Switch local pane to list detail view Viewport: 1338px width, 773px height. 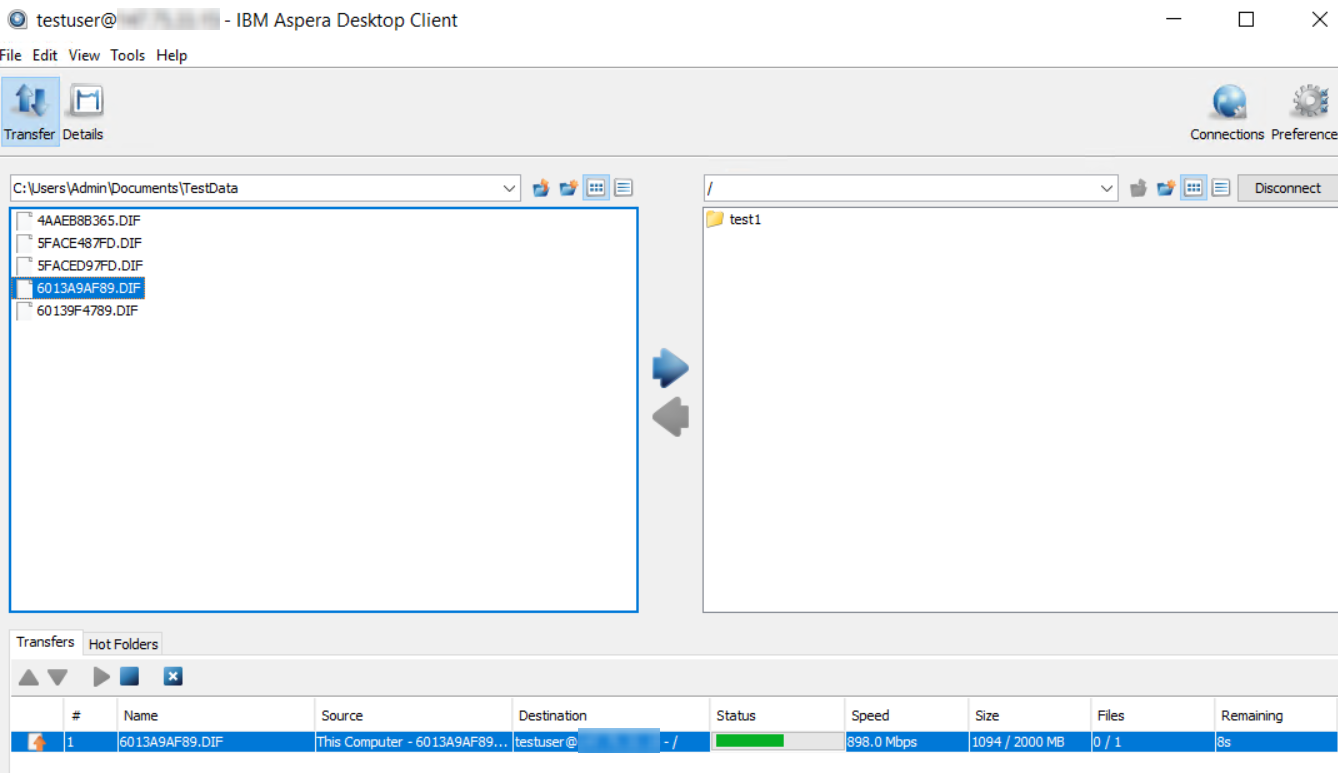(x=623, y=188)
